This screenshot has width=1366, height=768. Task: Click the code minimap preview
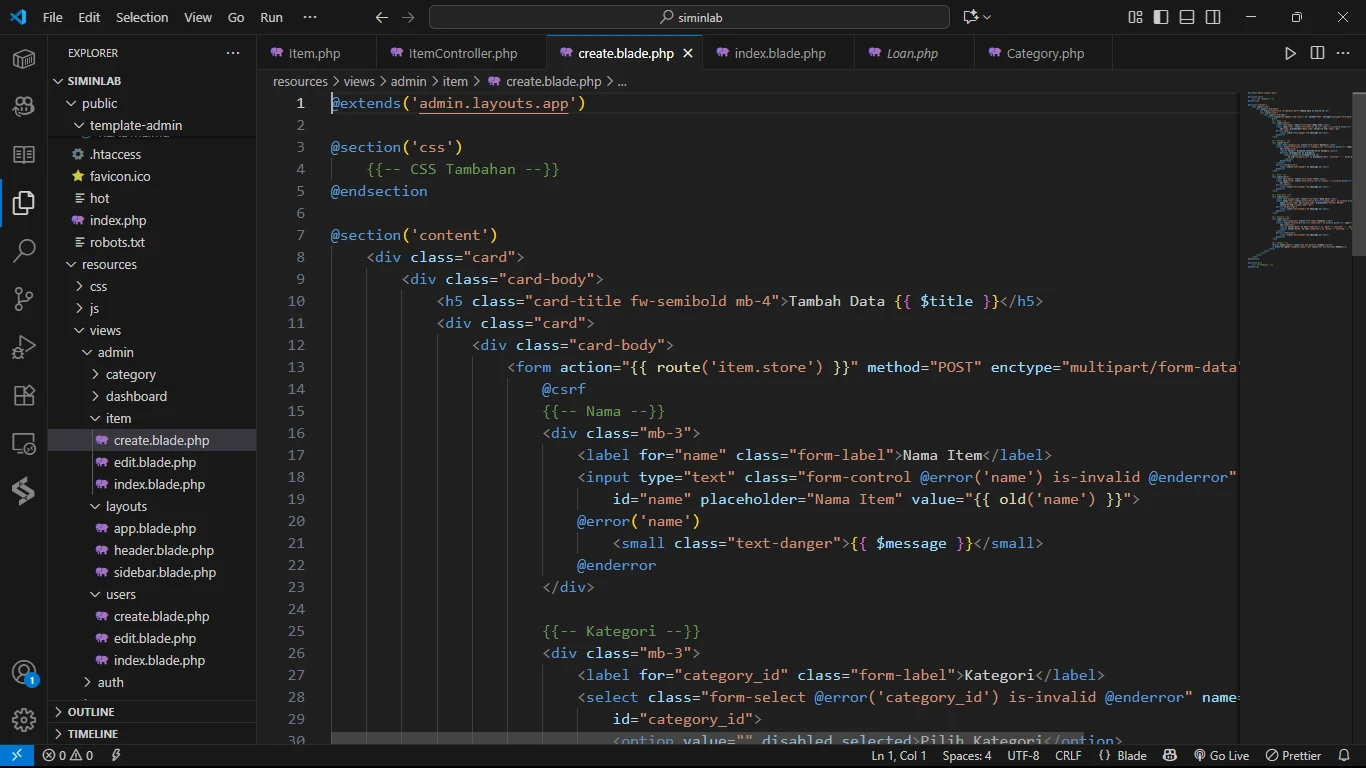coord(1296,180)
